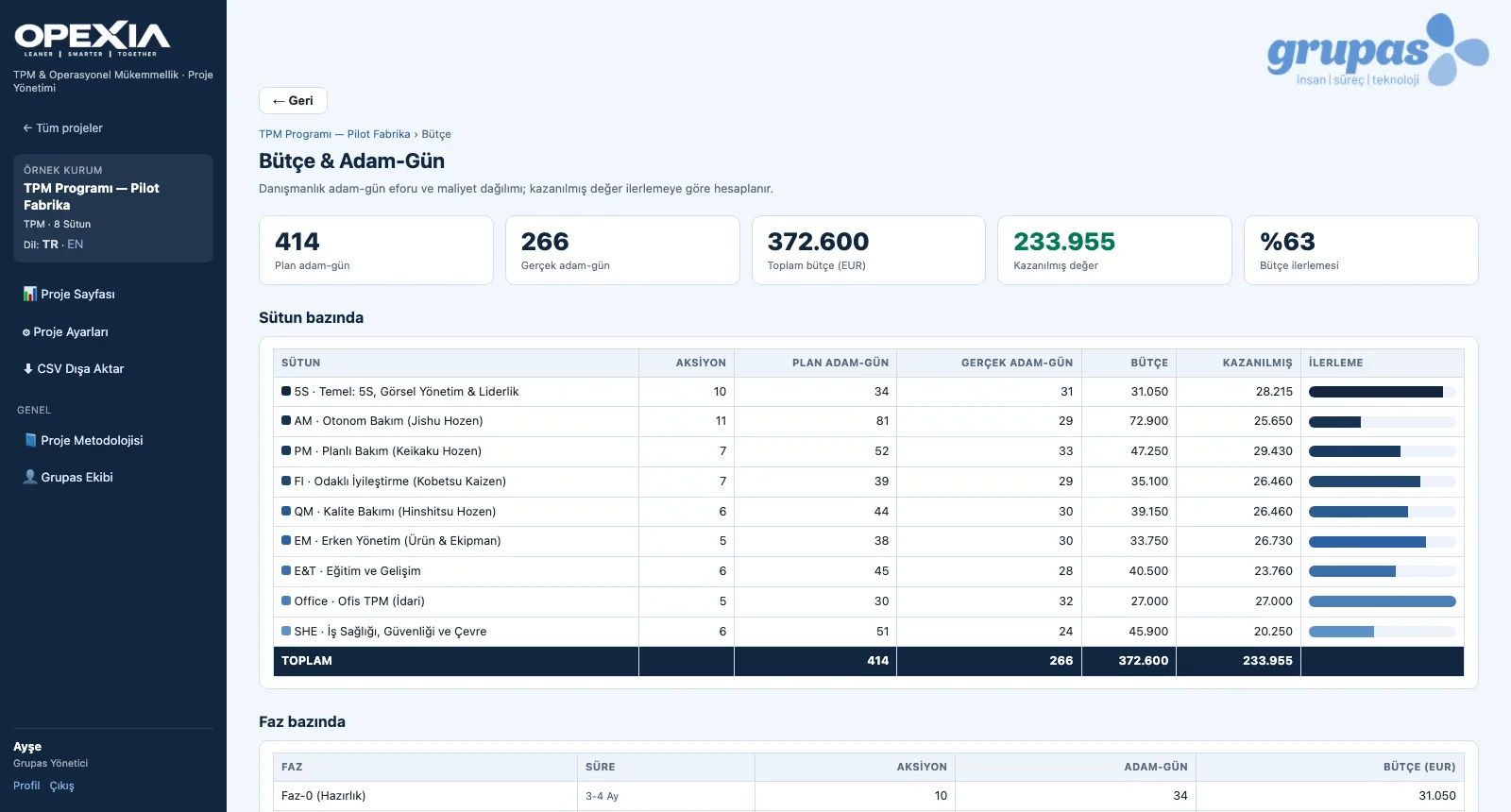1511x812 pixels.
Task: Sort by the Plan Adam-Gün column header
Action: tap(840, 363)
